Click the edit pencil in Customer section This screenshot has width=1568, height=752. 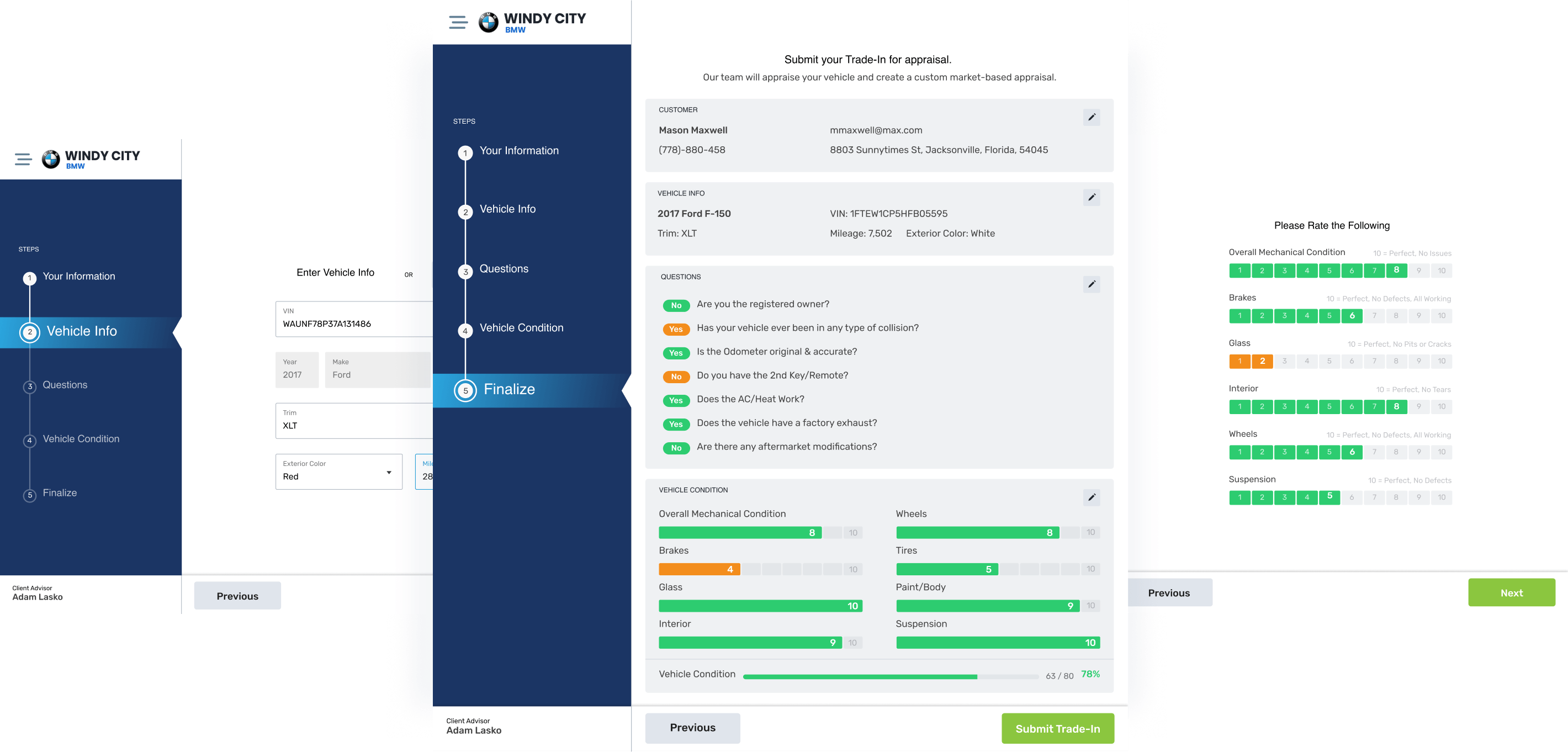[1092, 117]
